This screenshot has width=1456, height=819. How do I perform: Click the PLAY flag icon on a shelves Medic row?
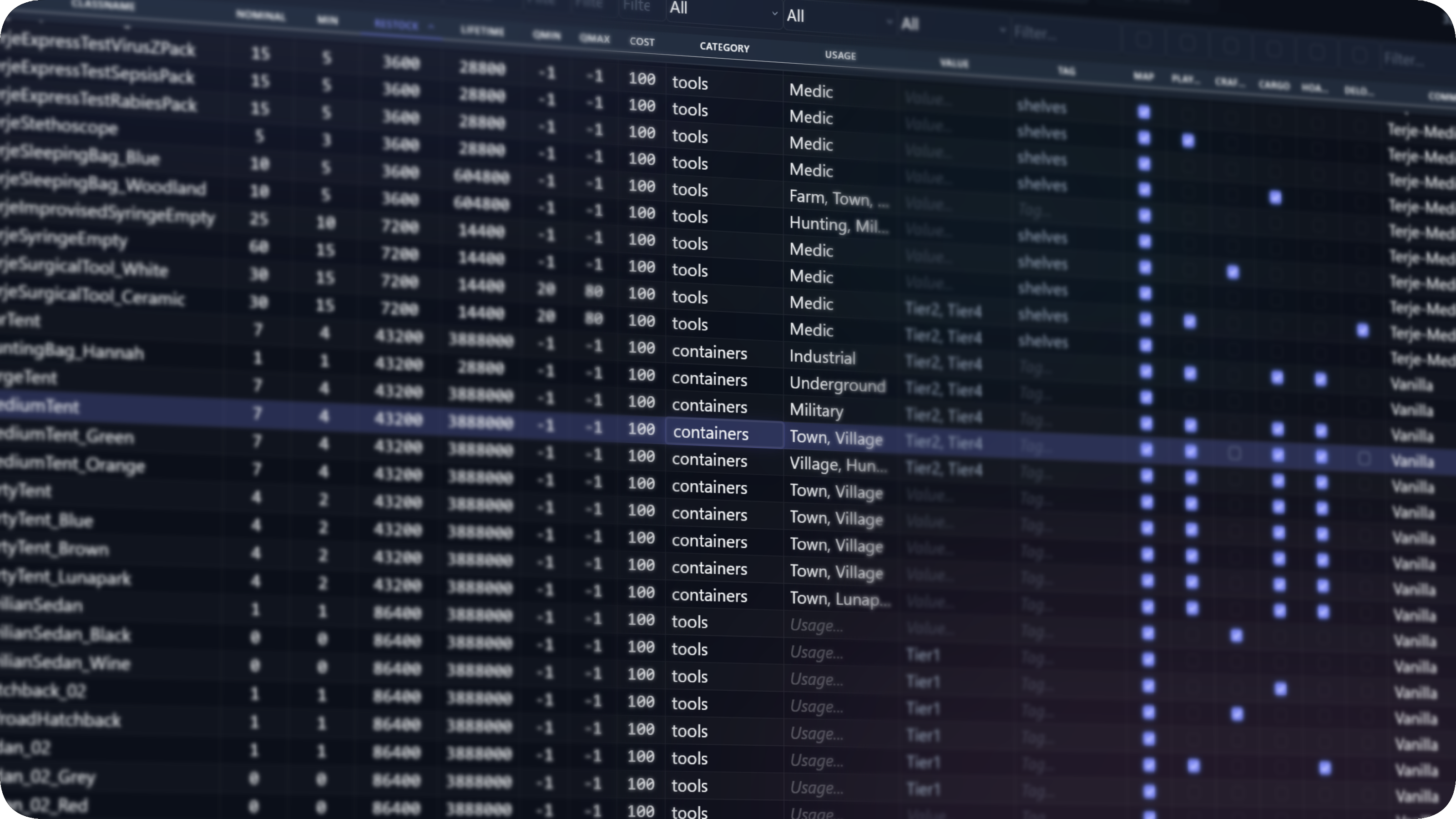tap(1188, 141)
